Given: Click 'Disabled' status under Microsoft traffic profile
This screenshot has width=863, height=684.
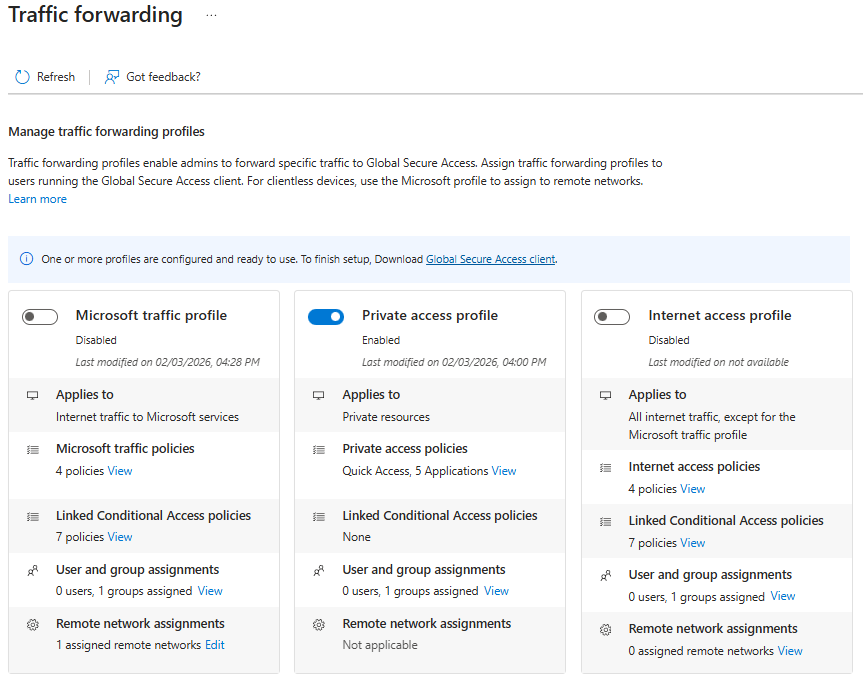Looking at the screenshot, I should 96,340.
